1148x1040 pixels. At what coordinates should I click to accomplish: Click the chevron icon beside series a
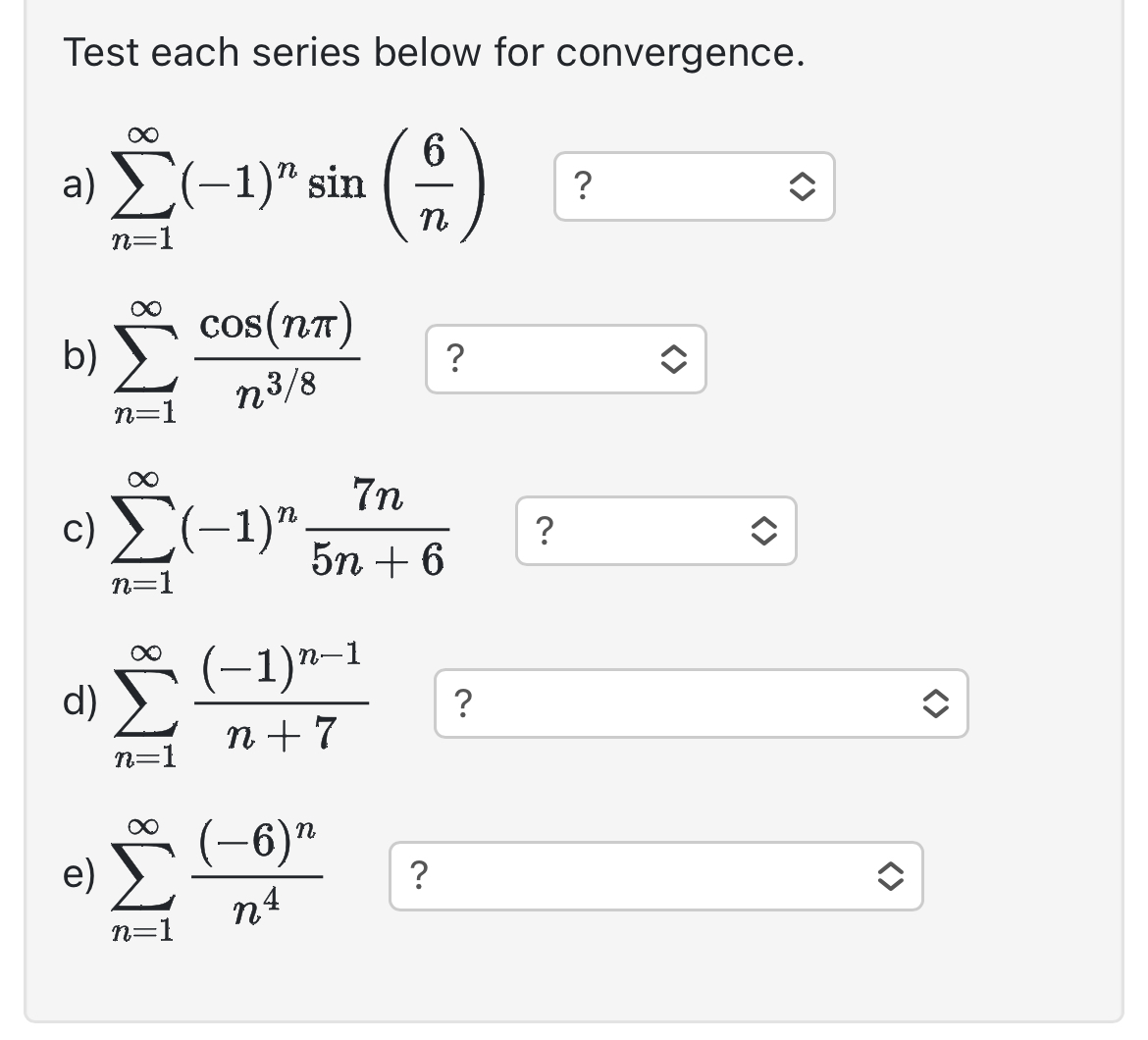click(803, 186)
